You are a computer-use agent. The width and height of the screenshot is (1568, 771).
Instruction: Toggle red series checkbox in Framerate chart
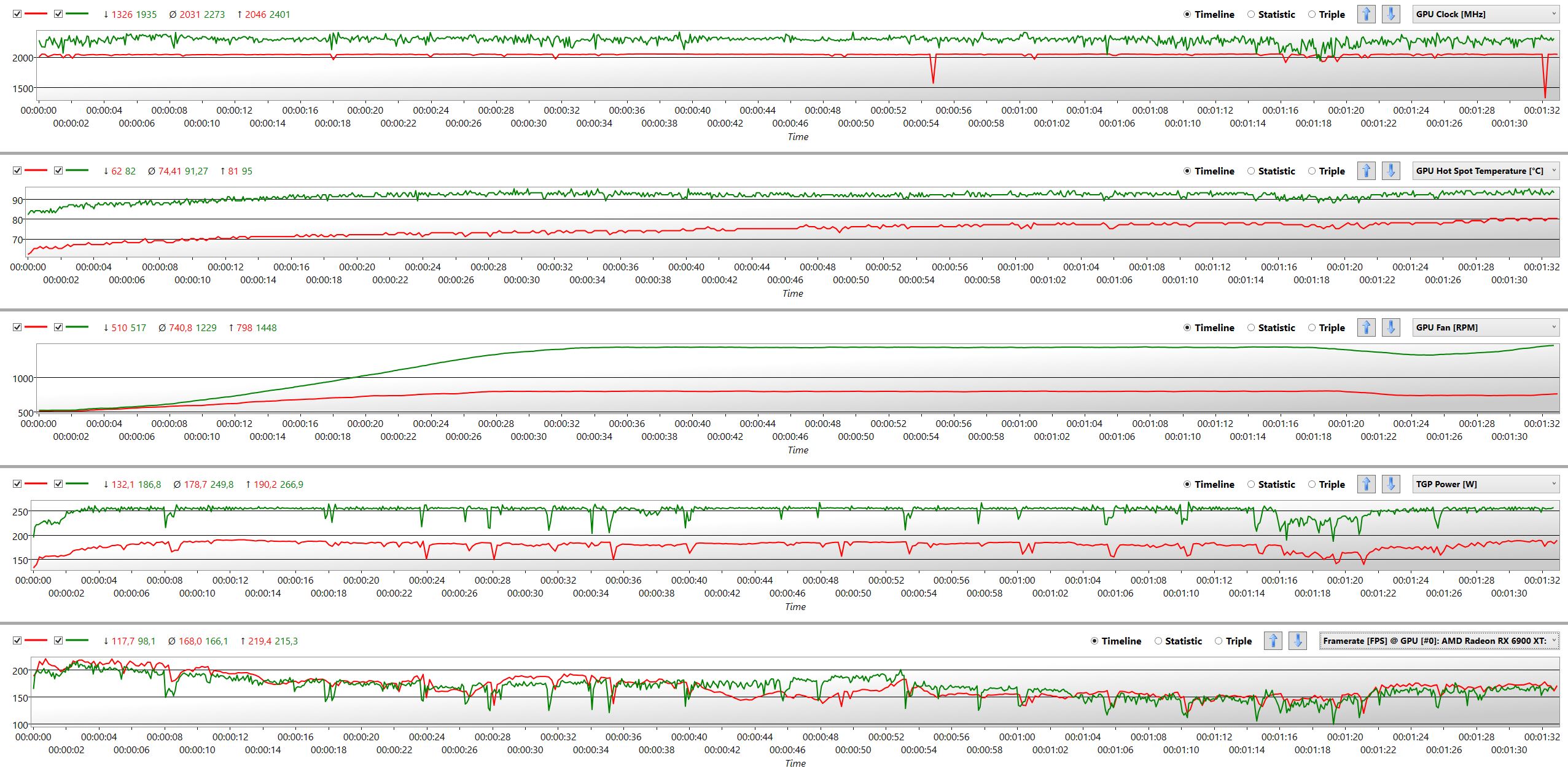pyautogui.click(x=17, y=641)
